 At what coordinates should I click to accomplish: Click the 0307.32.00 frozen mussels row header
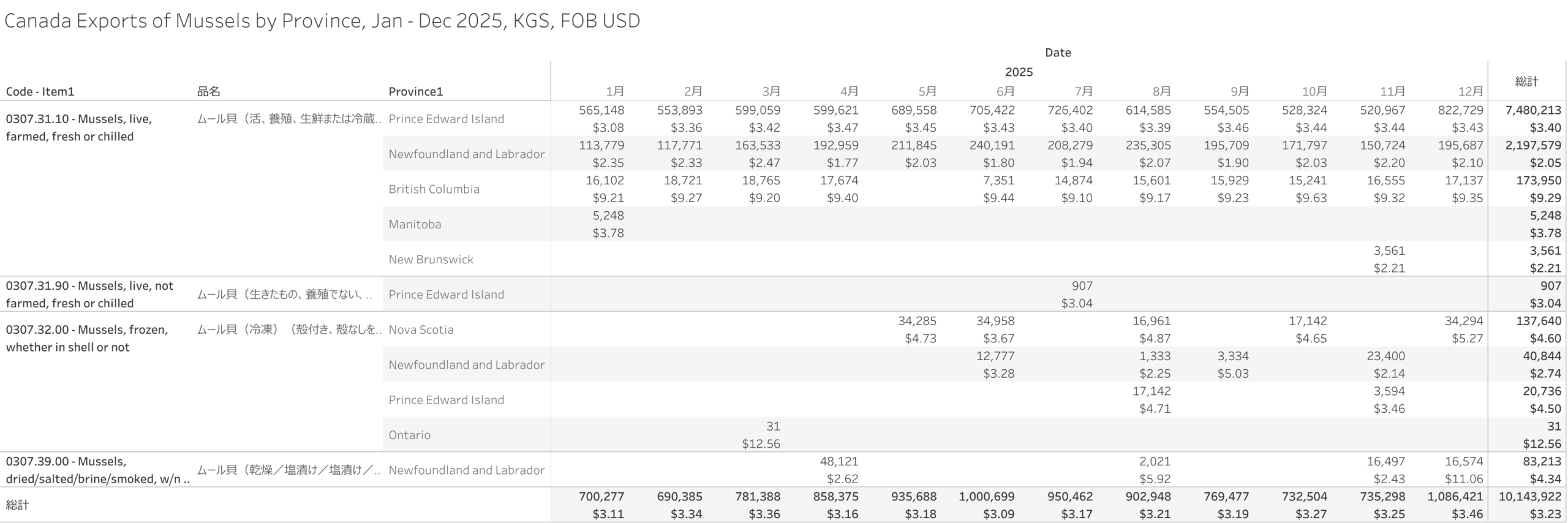pyautogui.click(x=86, y=338)
